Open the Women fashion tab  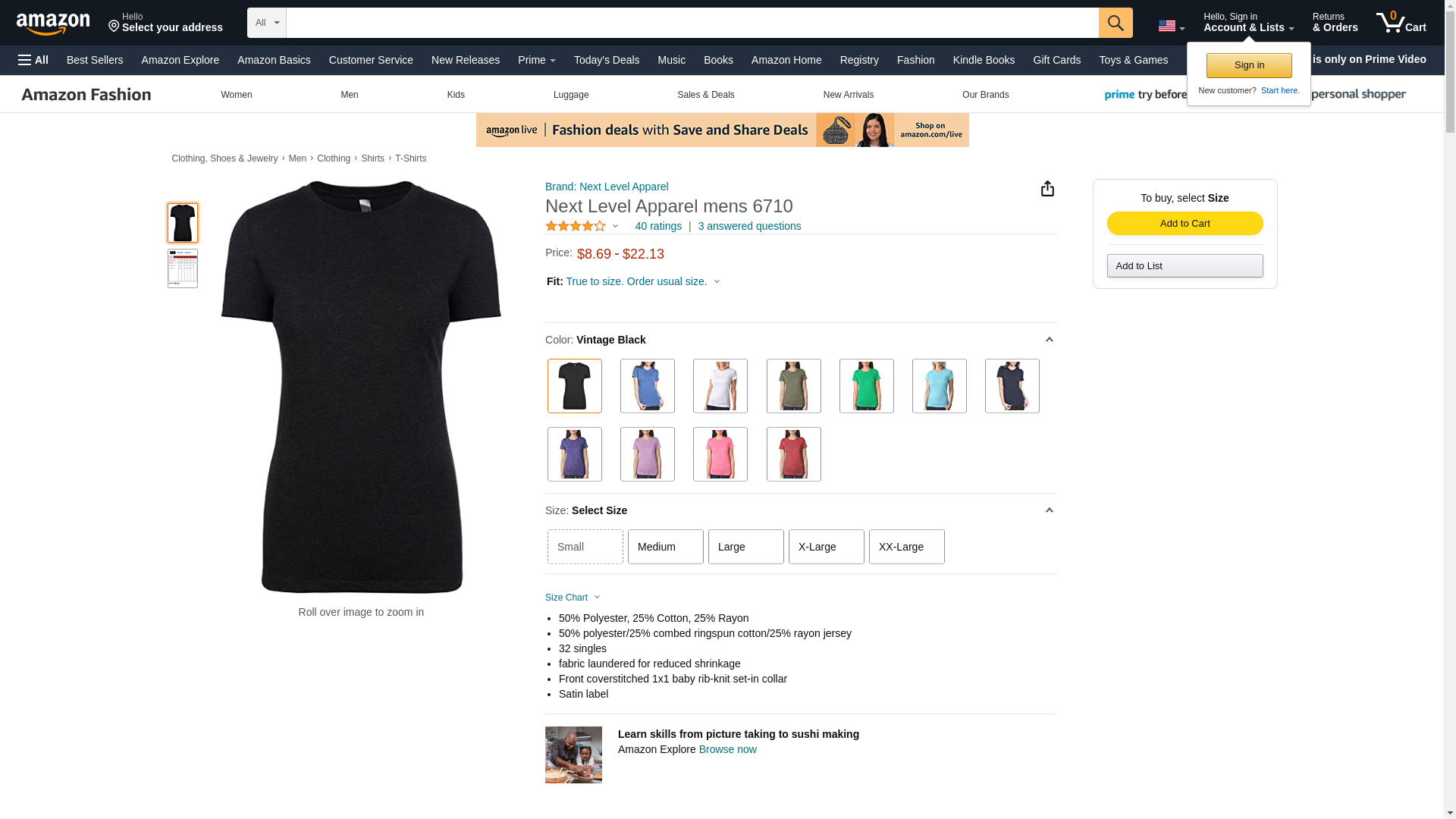point(237,95)
